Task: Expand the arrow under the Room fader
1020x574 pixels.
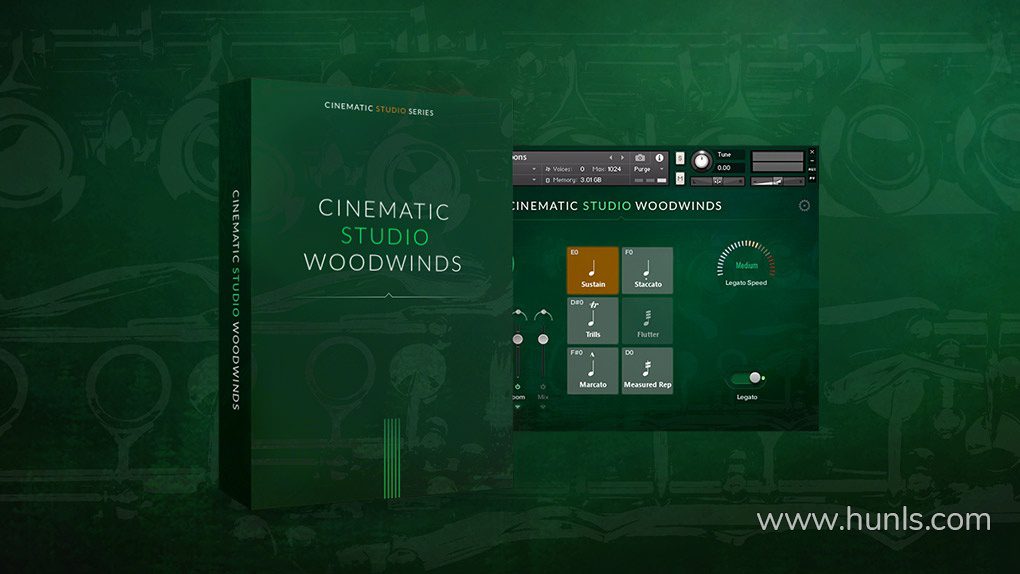Action: coord(518,407)
